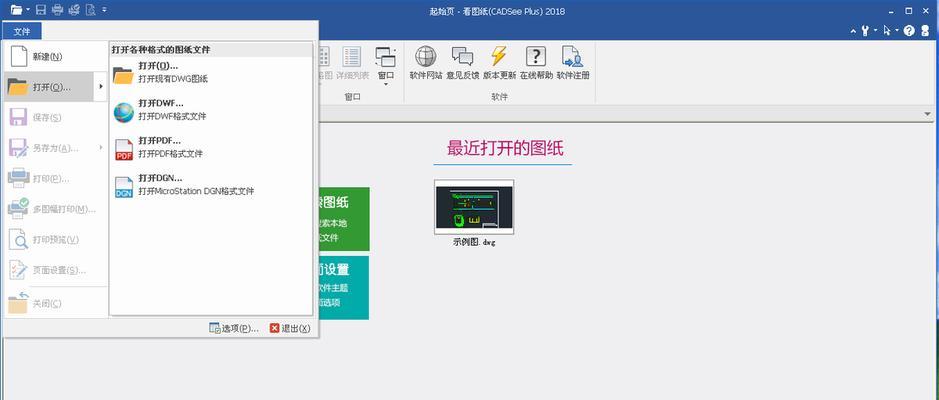The height and width of the screenshot is (400, 939).
Task: Expand submenu arrow next to 另存为(A)...
Action: coord(101,148)
